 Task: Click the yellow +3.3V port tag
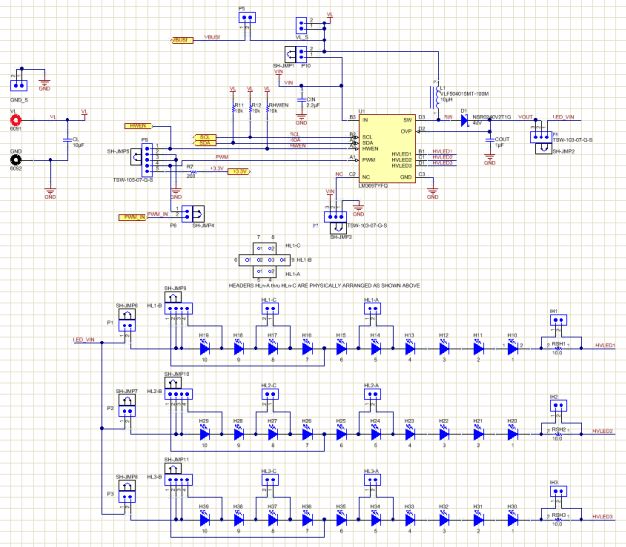pyautogui.click(x=239, y=172)
